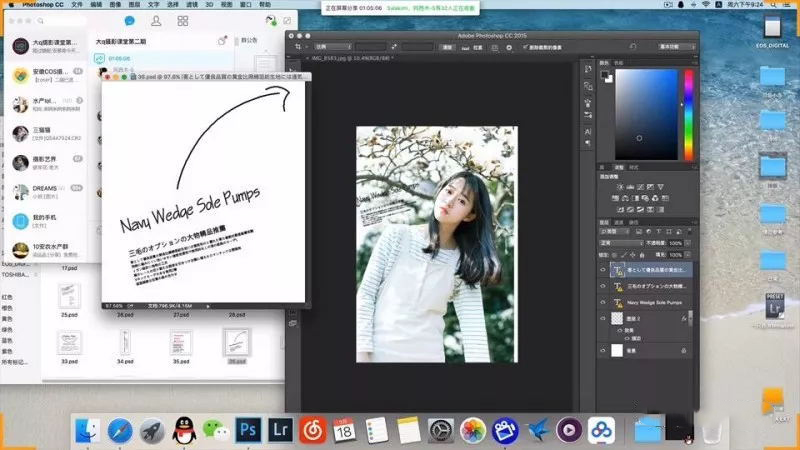Screen dimensions: 800x450
Task: Open the crop overlay grid options icon
Action: click(x=495, y=47)
